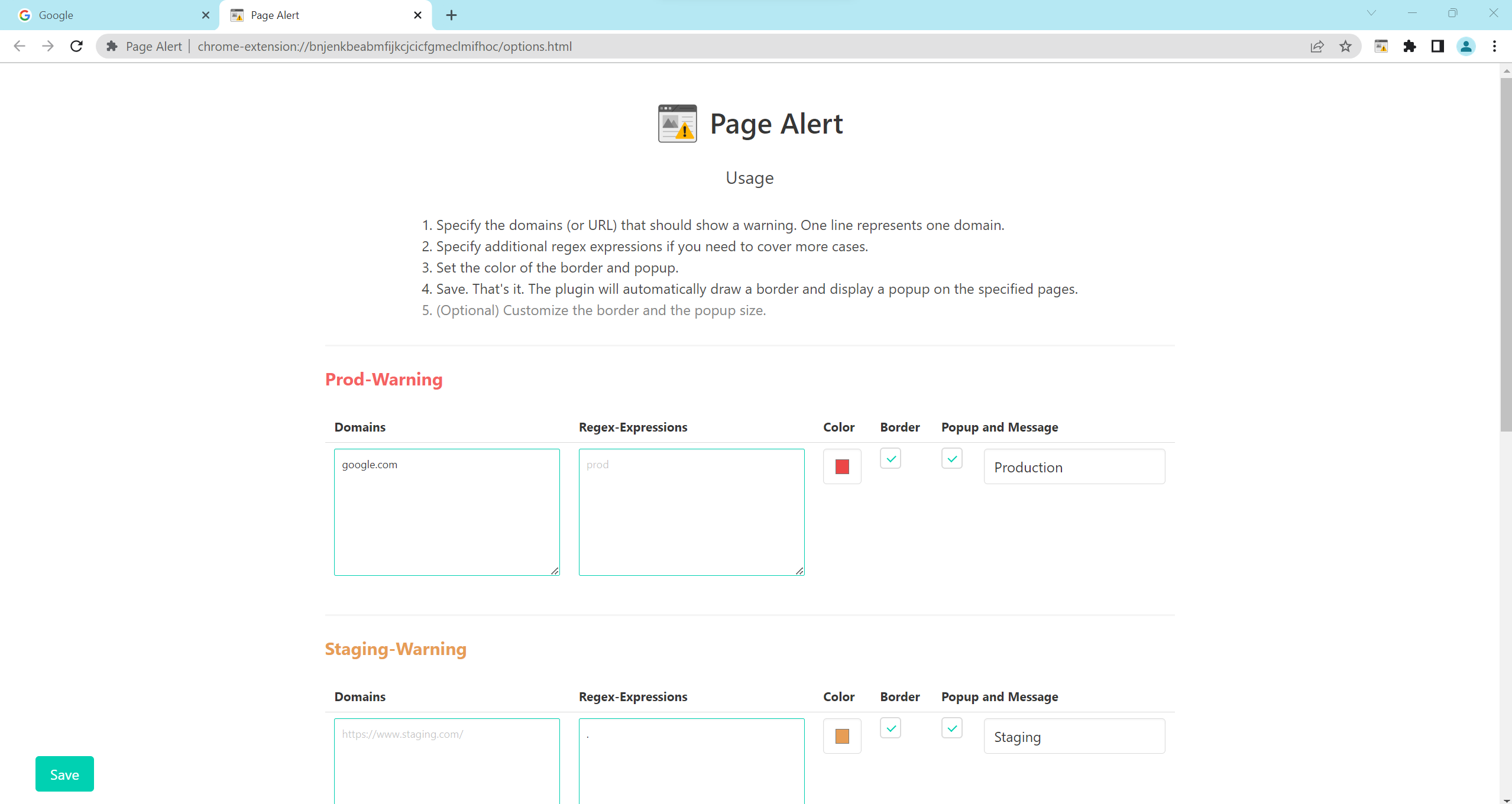
Task: Focus the Staging-Warning Regex-Expressions textarea
Action: pyautogui.click(x=692, y=761)
